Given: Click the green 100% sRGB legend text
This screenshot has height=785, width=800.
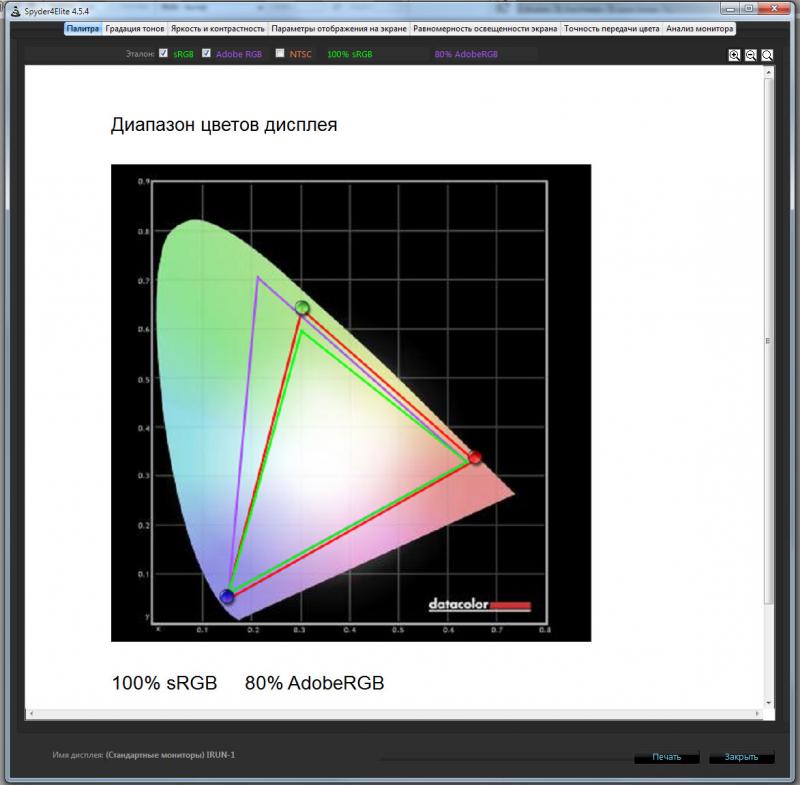Looking at the screenshot, I should click(349, 54).
